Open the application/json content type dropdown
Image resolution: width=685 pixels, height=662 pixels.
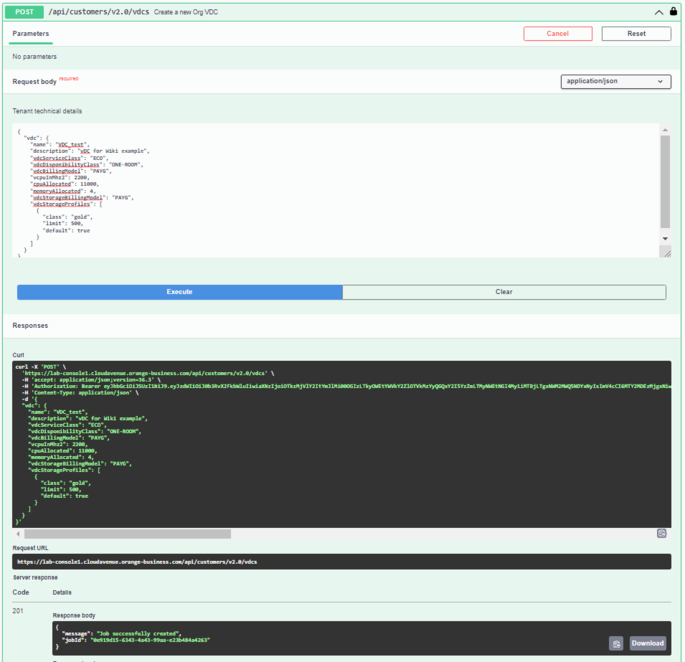pos(616,81)
